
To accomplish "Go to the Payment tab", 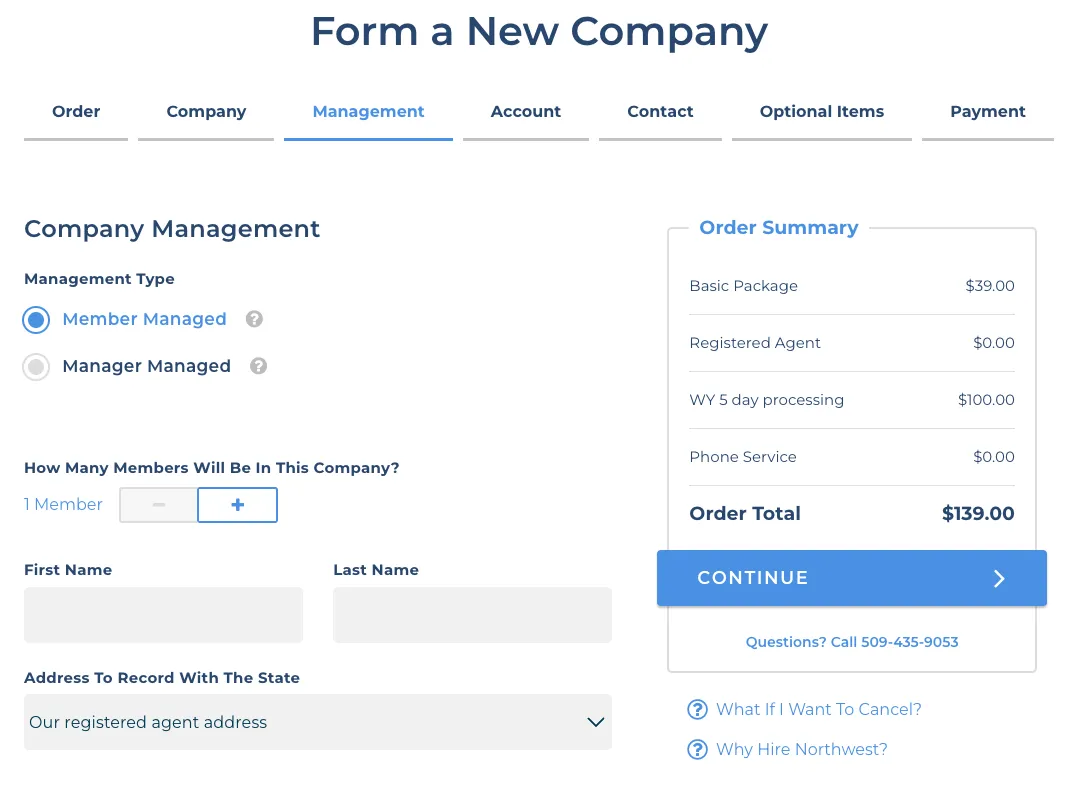I will [x=987, y=111].
